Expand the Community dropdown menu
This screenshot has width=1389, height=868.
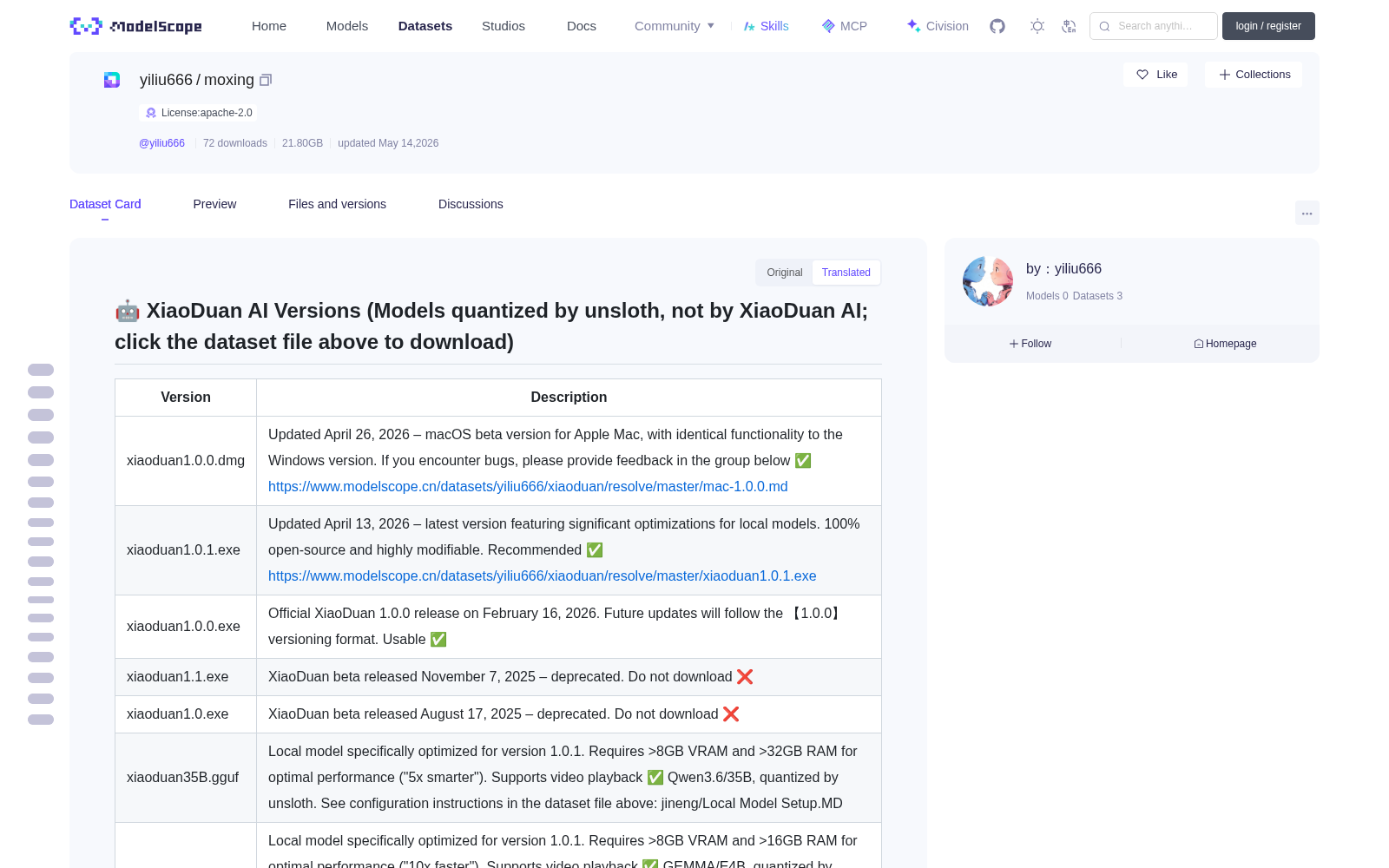click(x=675, y=26)
